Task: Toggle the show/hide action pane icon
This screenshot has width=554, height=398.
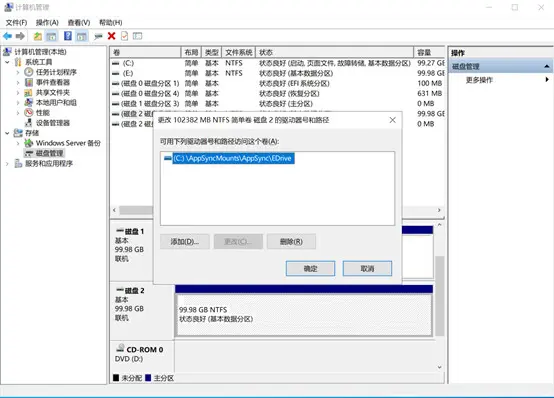Action: click(x=82, y=36)
